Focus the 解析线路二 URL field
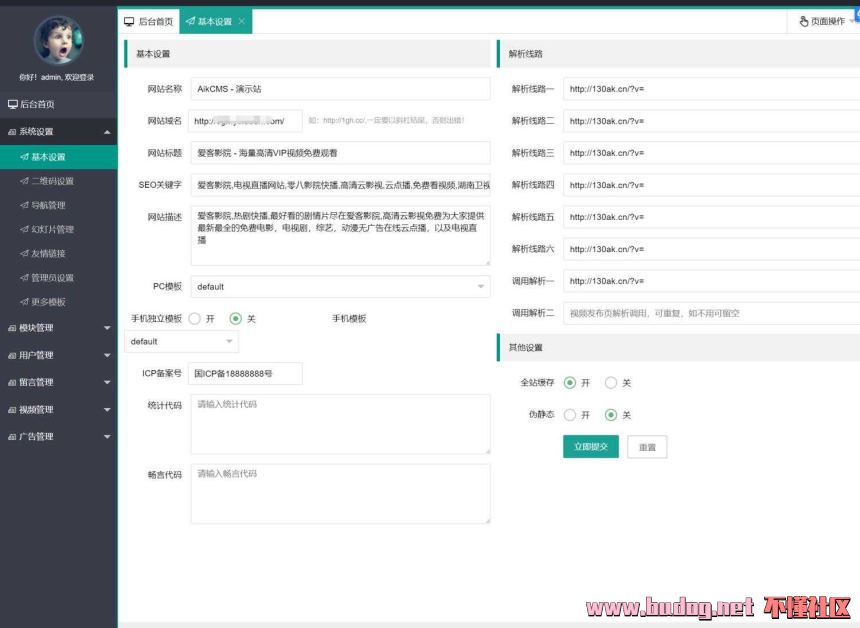 tap(711, 121)
